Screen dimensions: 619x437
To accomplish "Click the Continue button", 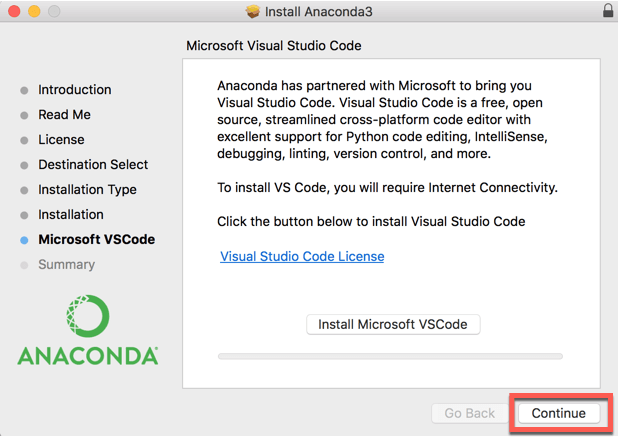I will pyautogui.click(x=559, y=413).
